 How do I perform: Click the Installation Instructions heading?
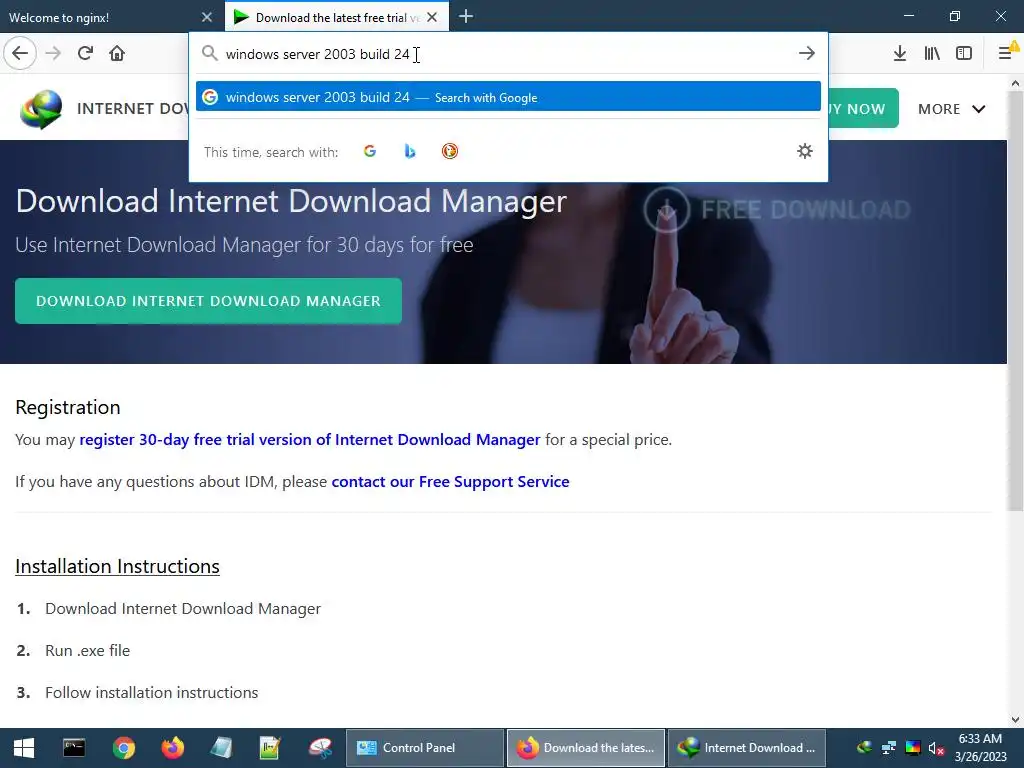(118, 566)
